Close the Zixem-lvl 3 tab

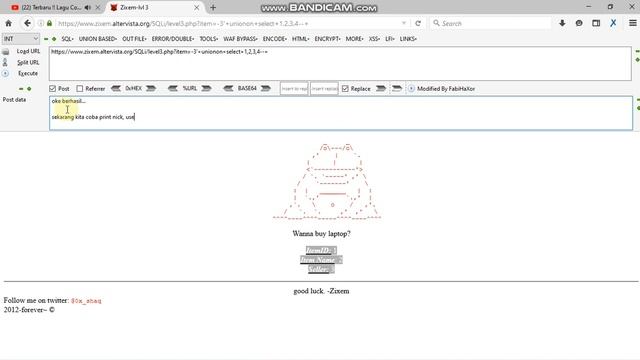point(197,7)
